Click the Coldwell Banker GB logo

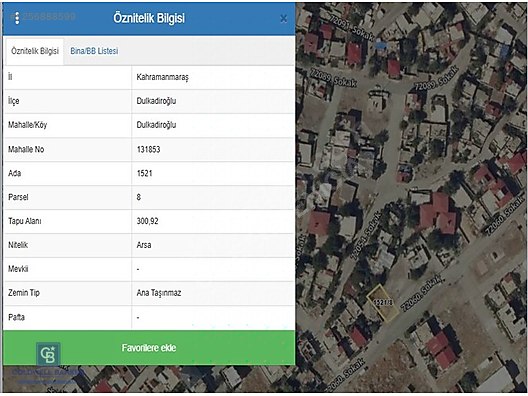point(48,354)
